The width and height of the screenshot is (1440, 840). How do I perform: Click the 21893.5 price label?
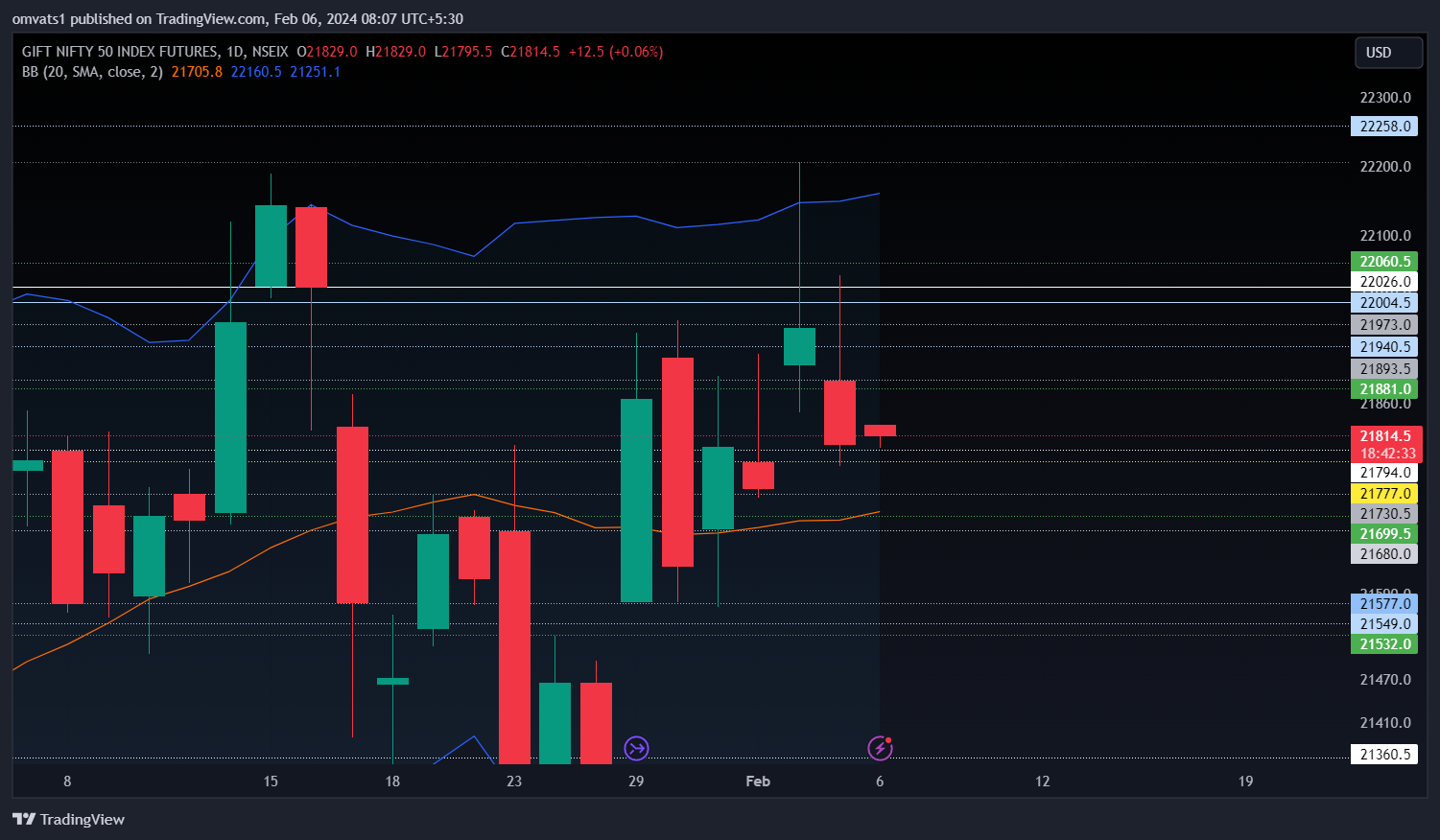[1383, 369]
